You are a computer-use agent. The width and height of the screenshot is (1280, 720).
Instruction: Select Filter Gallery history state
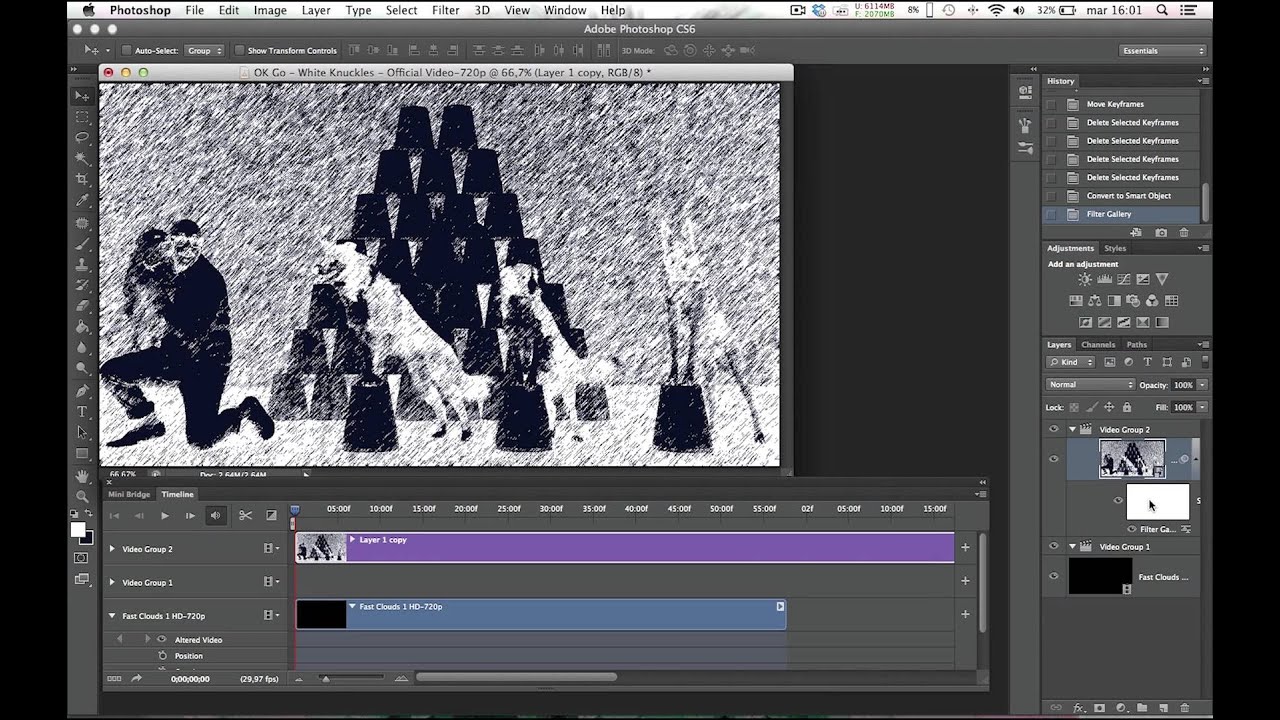(1121, 214)
